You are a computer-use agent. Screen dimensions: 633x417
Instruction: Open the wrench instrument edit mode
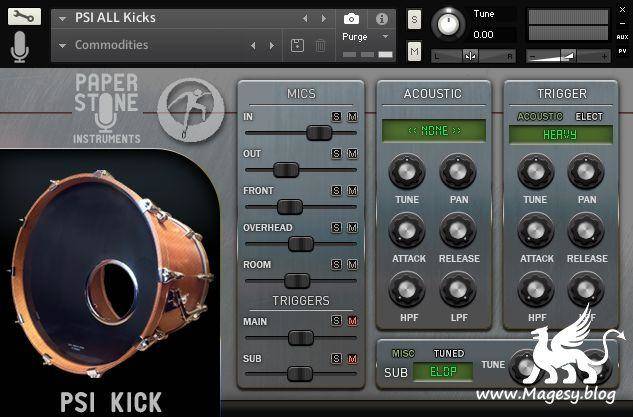[24, 17]
